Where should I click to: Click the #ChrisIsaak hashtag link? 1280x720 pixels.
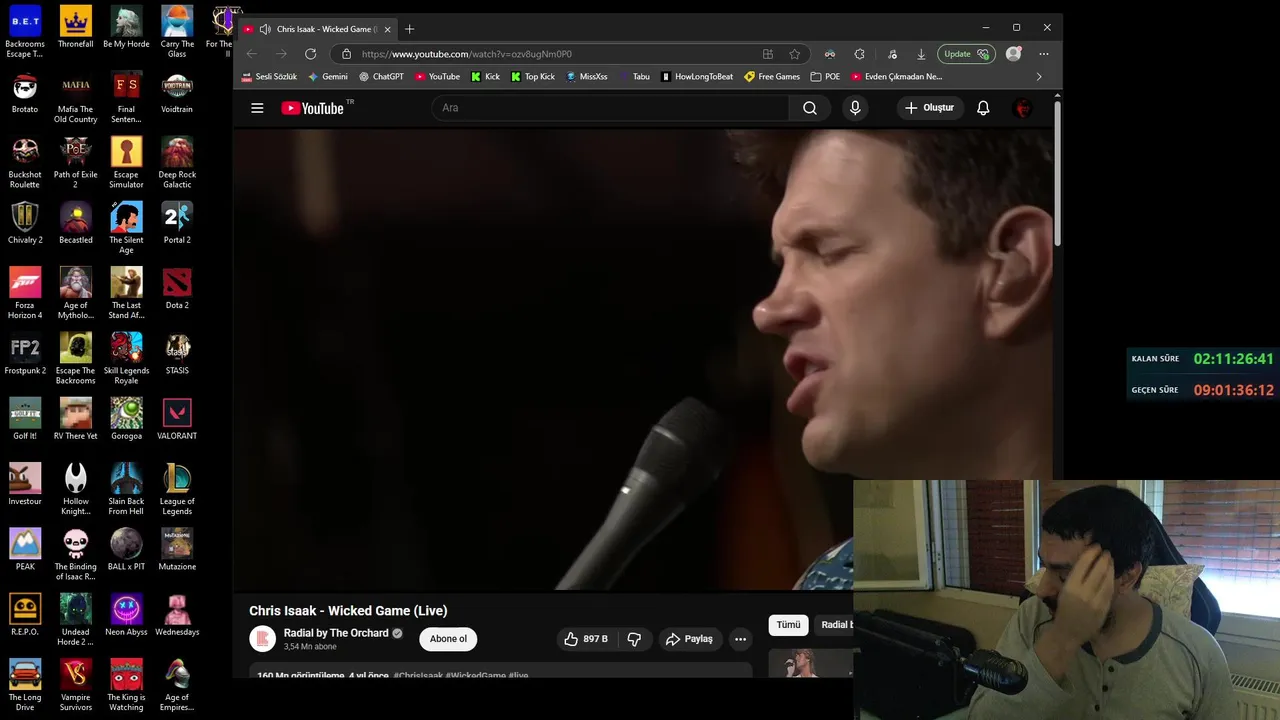pyautogui.click(x=418, y=676)
